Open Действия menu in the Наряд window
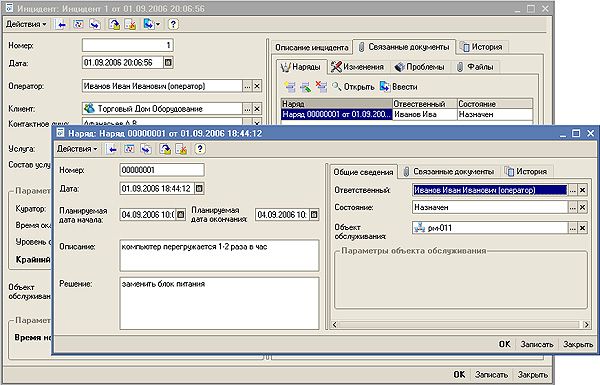Image resolution: width=600 pixels, height=385 pixels. [77, 149]
